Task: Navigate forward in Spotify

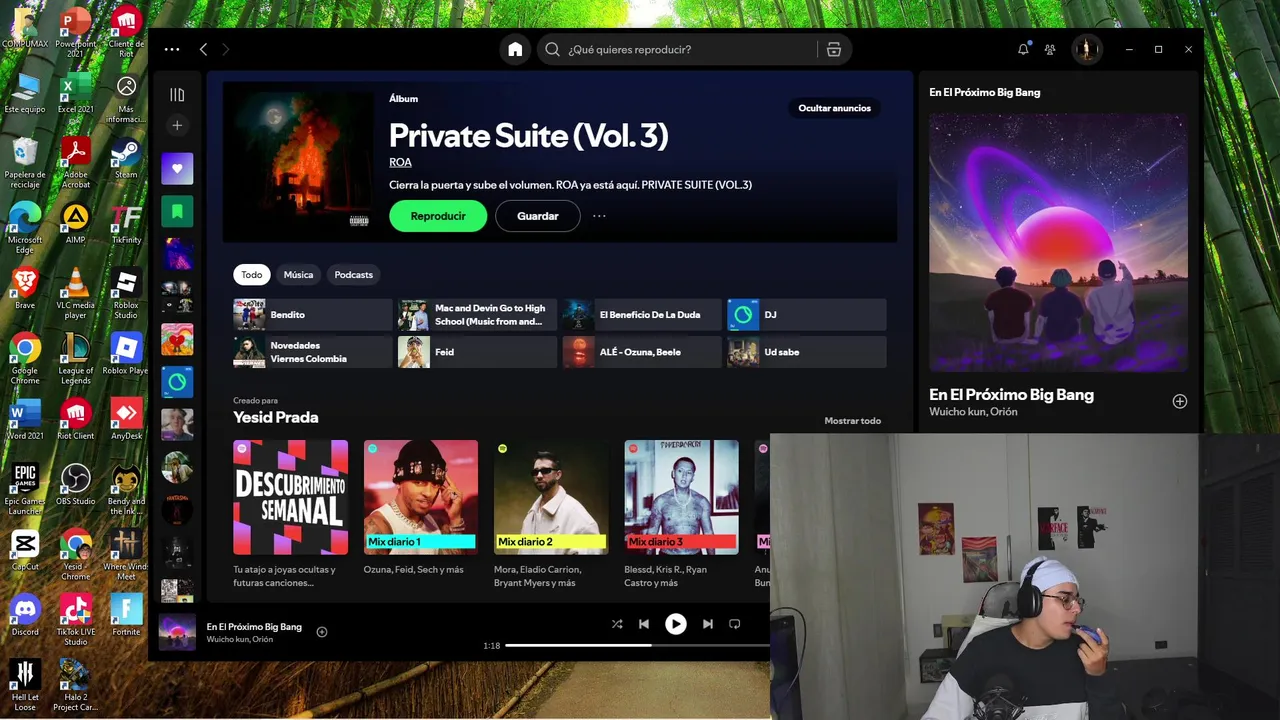Action: [226, 49]
